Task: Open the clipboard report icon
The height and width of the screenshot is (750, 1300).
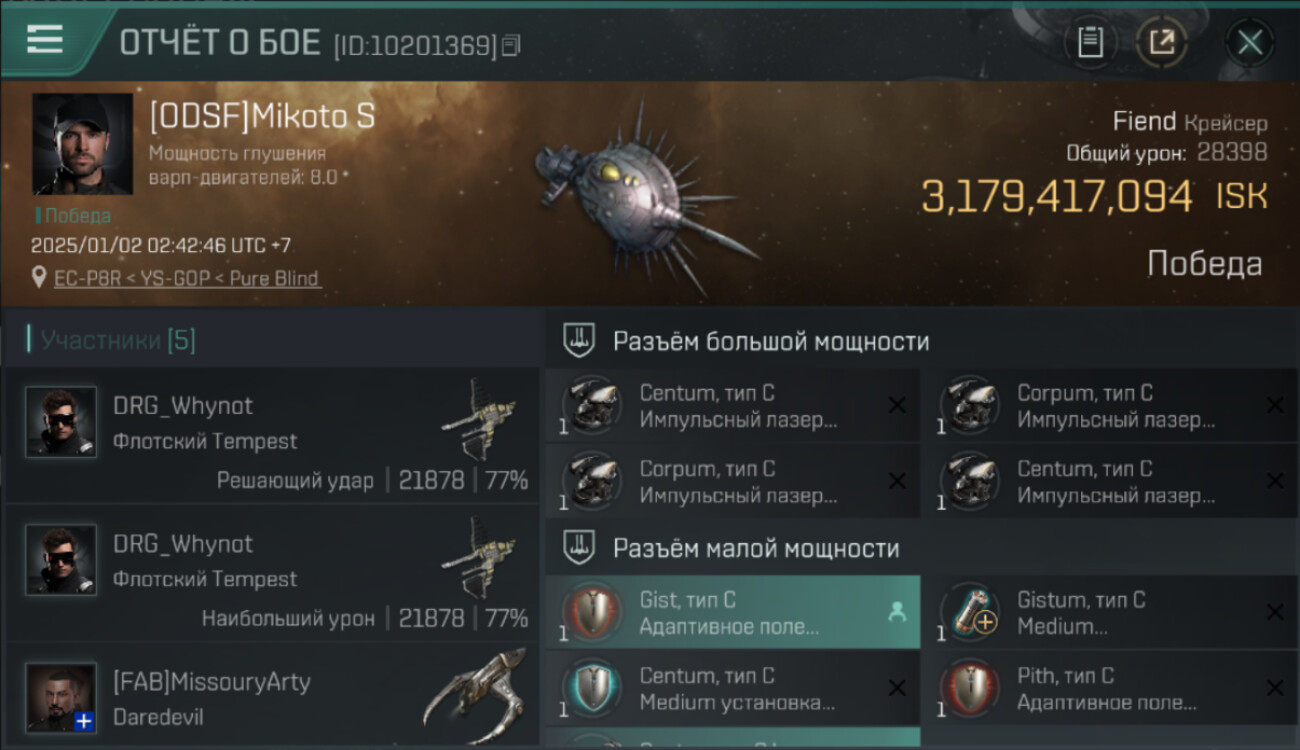Action: tap(1091, 43)
